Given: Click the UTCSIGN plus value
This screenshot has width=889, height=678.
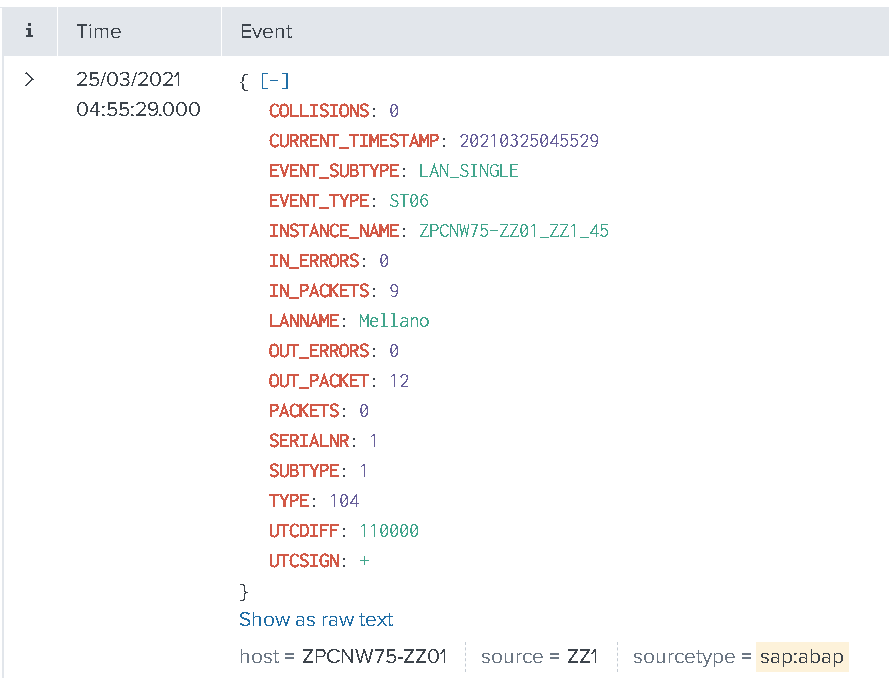Looking at the screenshot, I should pos(364,561).
